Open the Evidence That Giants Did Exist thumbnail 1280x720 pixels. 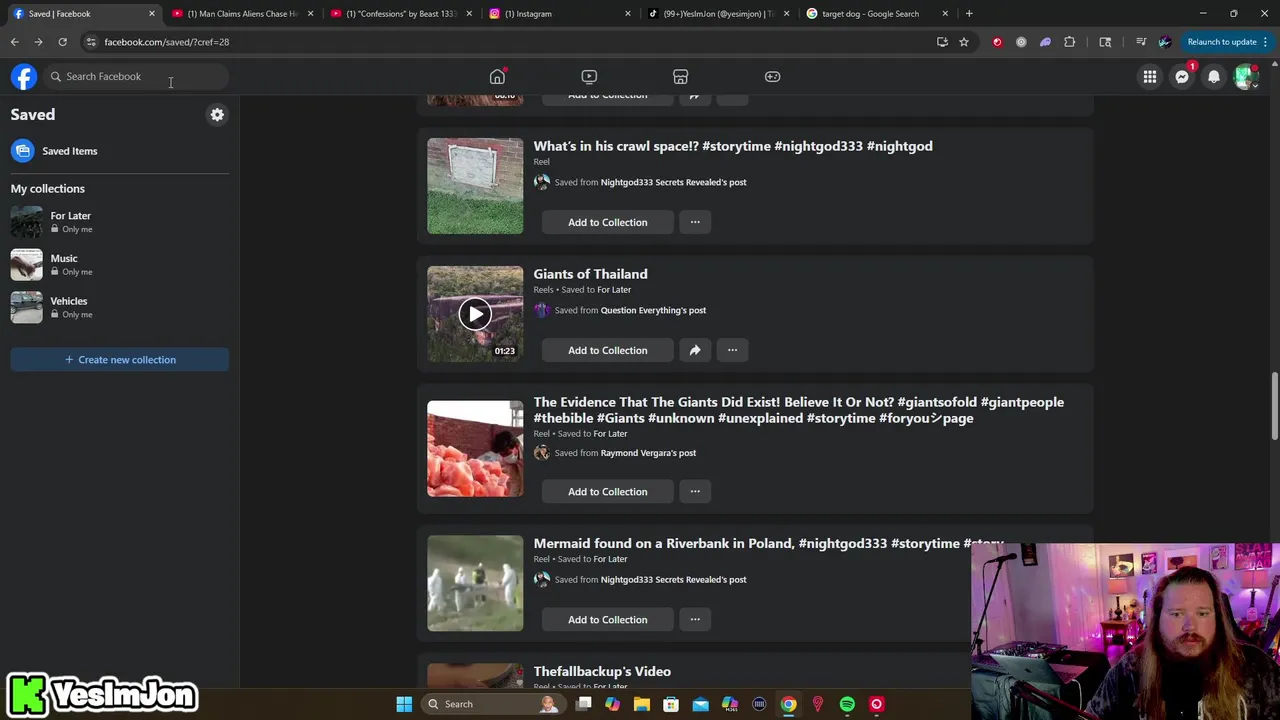475,449
